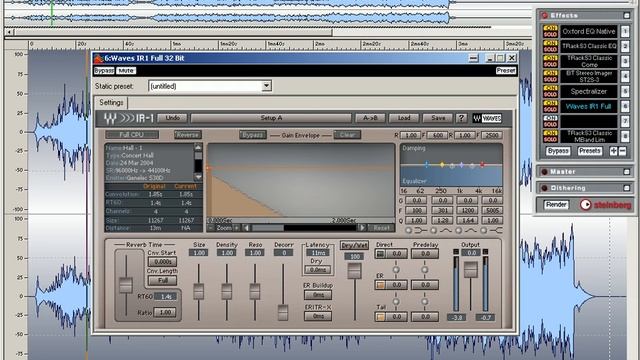Select the Settings tab
640x360 pixels.
tap(111, 103)
